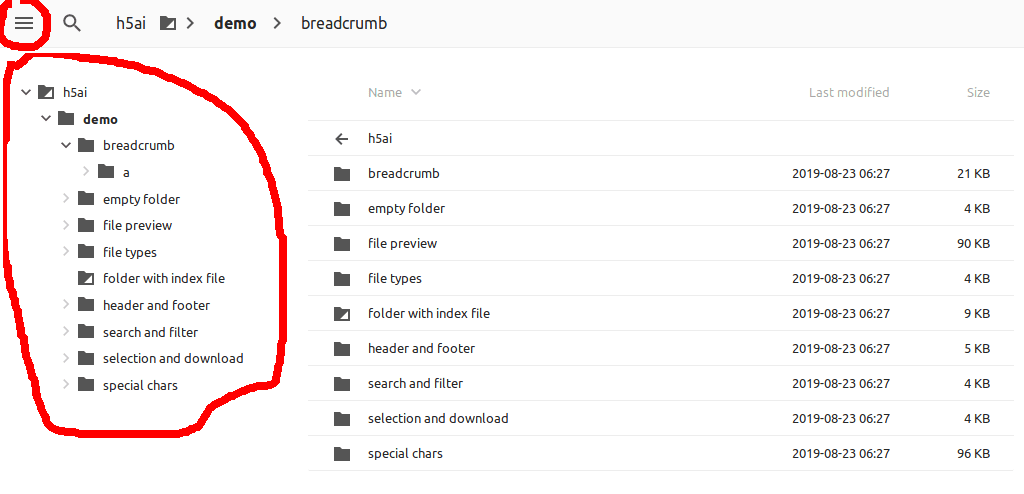The height and width of the screenshot is (494, 1024).
Task: Open 'search and filter' folder row
Action: [x=415, y=384]
